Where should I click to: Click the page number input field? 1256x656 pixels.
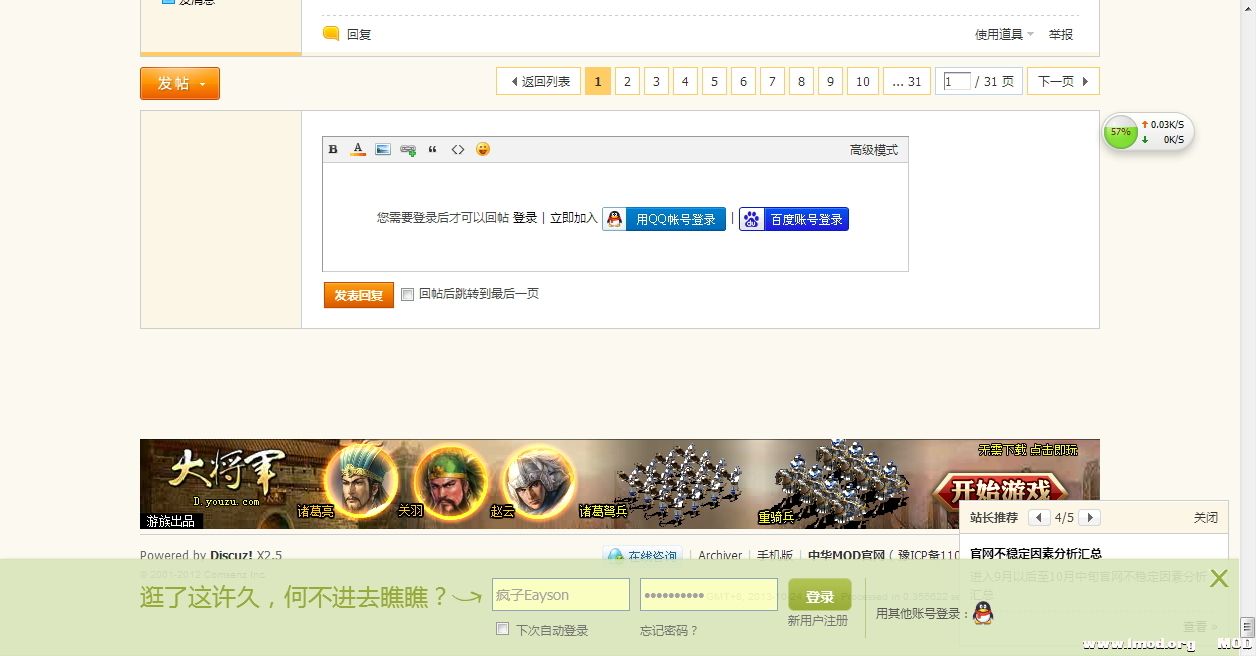click(955, 81)
